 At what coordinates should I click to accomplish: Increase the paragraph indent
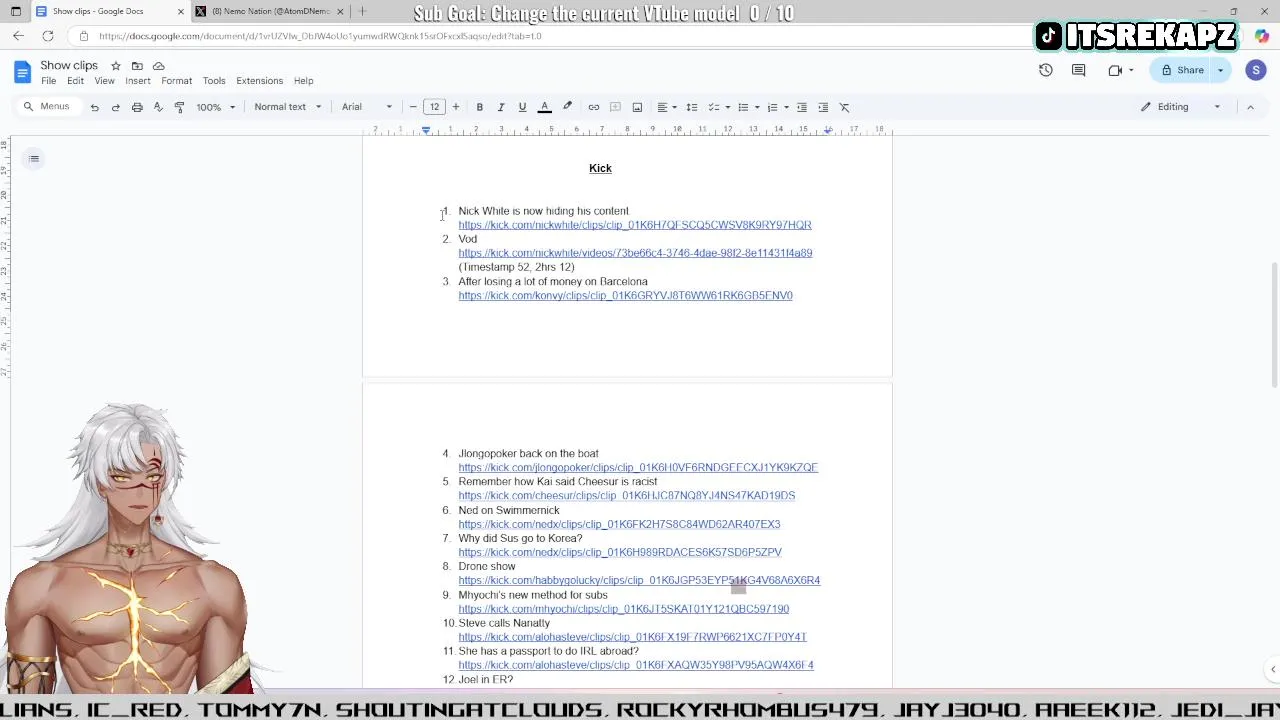click(x=823, y=107)
